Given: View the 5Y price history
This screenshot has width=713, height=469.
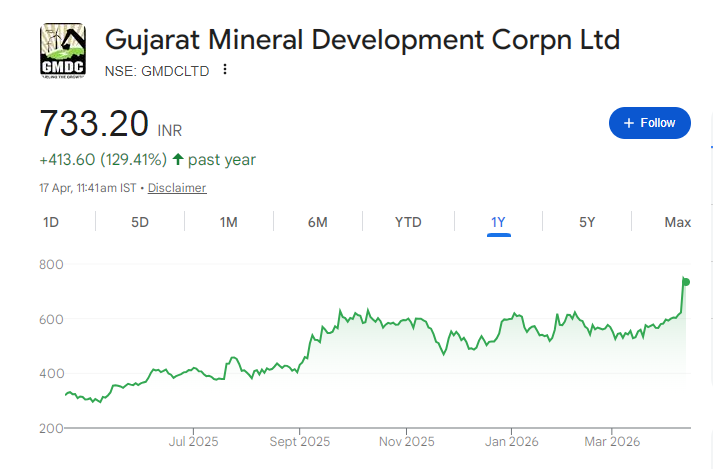Looking at the screenshot, I should tap(587, 222).
